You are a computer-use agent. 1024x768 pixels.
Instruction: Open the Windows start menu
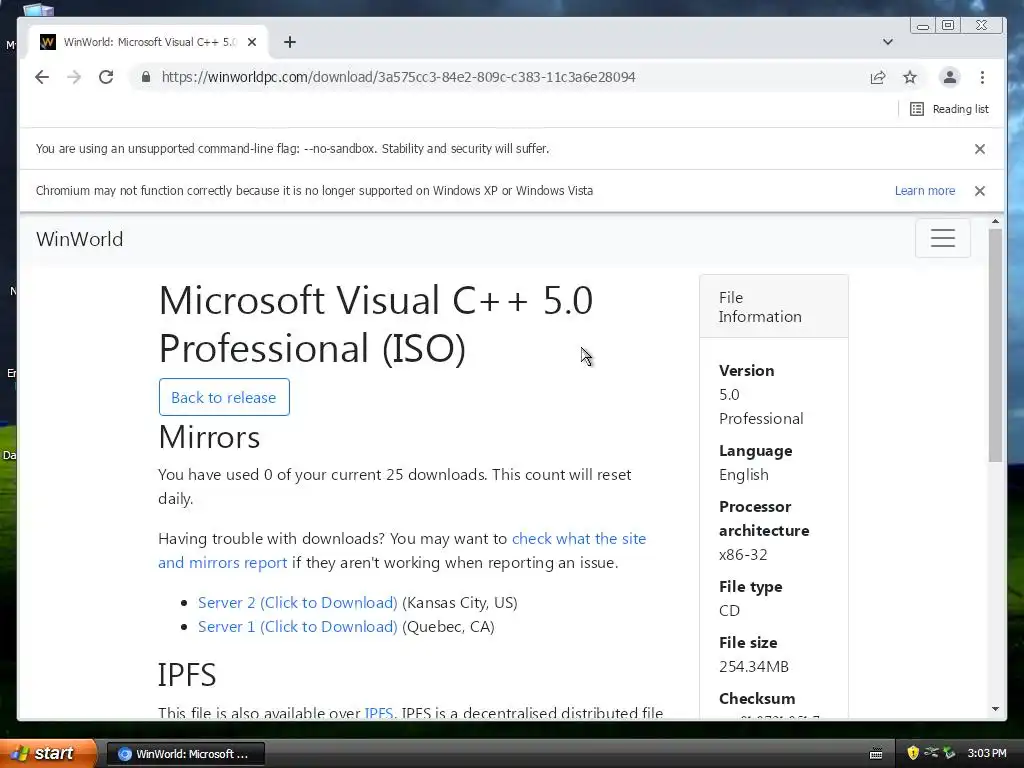48,753
